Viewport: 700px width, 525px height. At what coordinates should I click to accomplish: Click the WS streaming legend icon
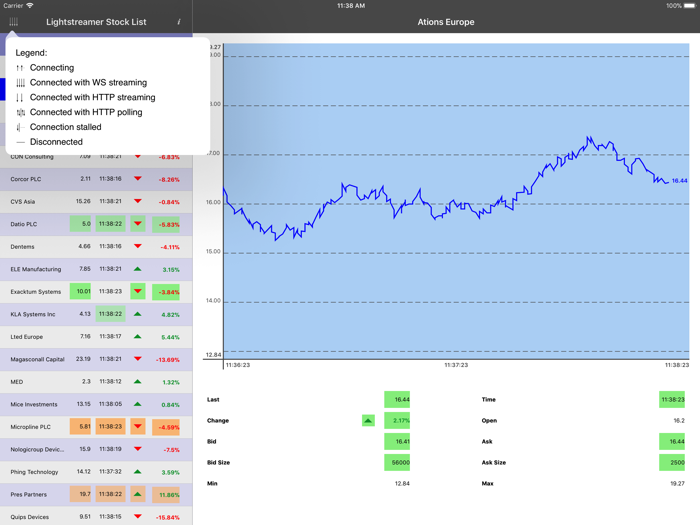pyautogui.click(x=20, y=83)
